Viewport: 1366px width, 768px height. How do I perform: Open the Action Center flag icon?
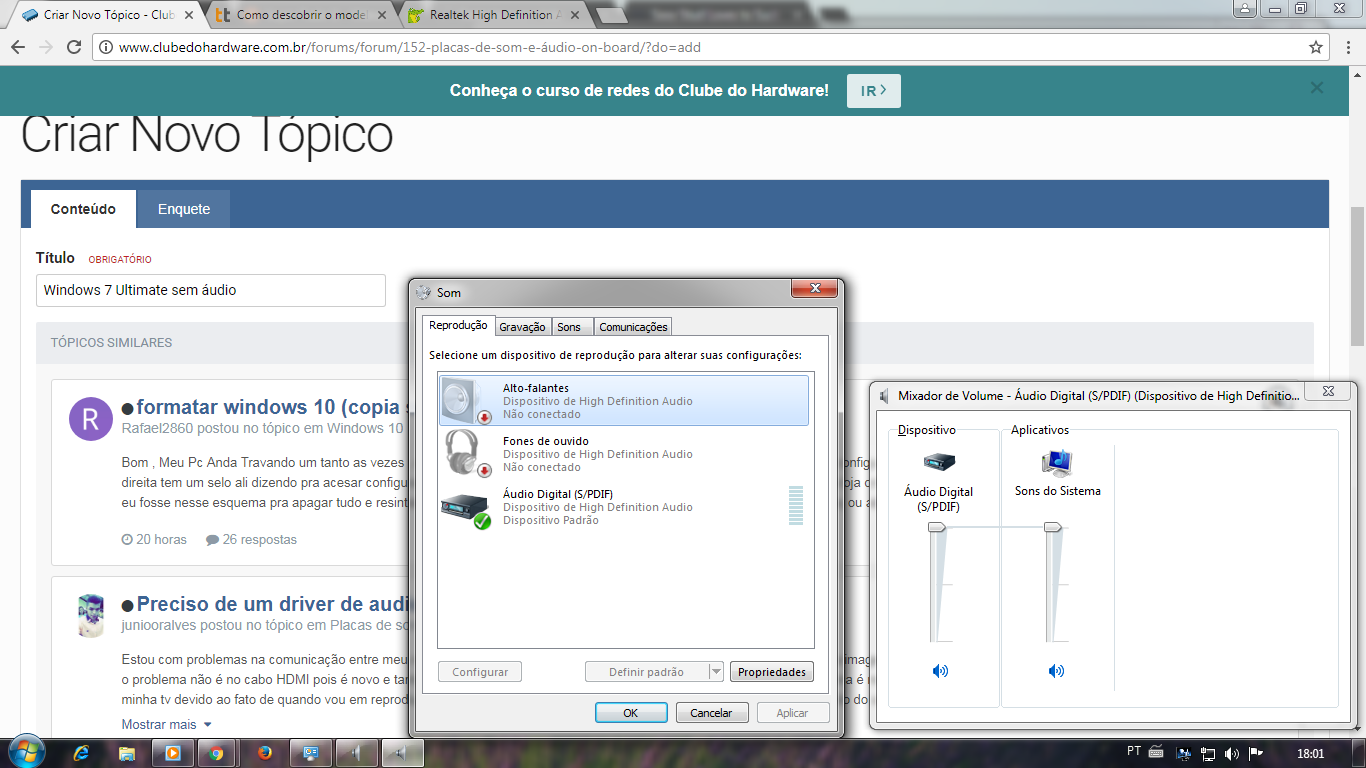(x=1256, y=753)
